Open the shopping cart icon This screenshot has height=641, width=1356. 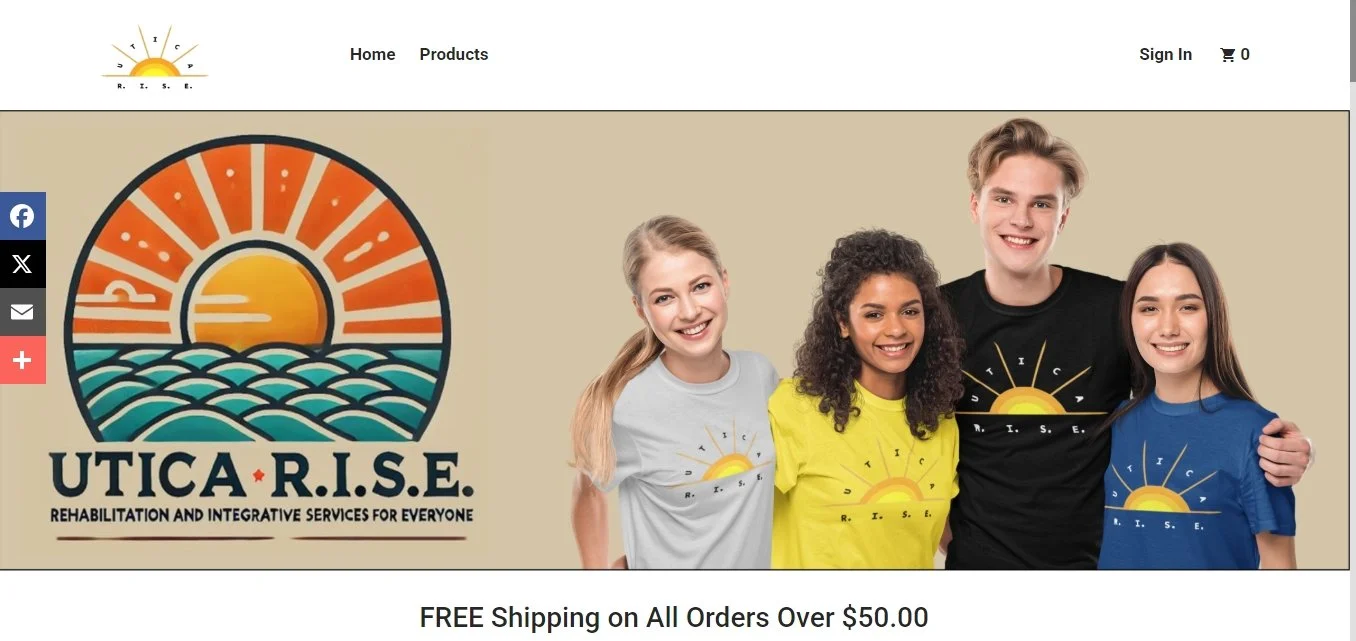(1227, 55)
